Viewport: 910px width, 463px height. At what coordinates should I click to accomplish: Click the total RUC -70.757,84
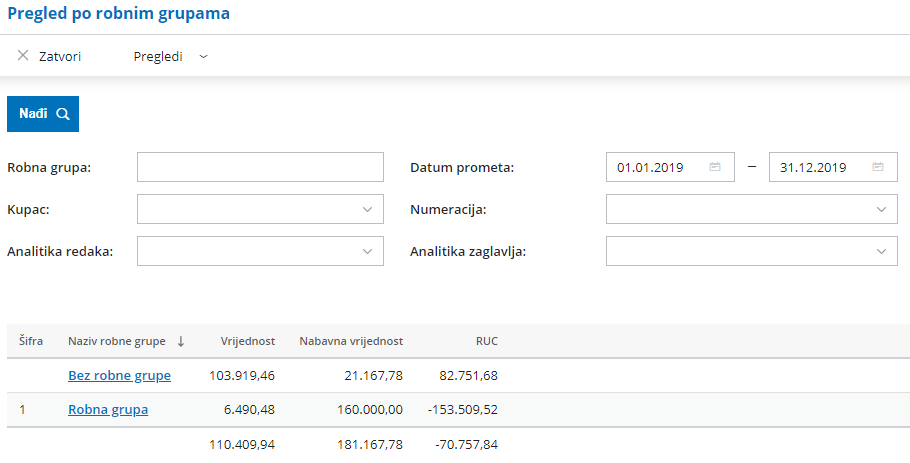[467, 445]
